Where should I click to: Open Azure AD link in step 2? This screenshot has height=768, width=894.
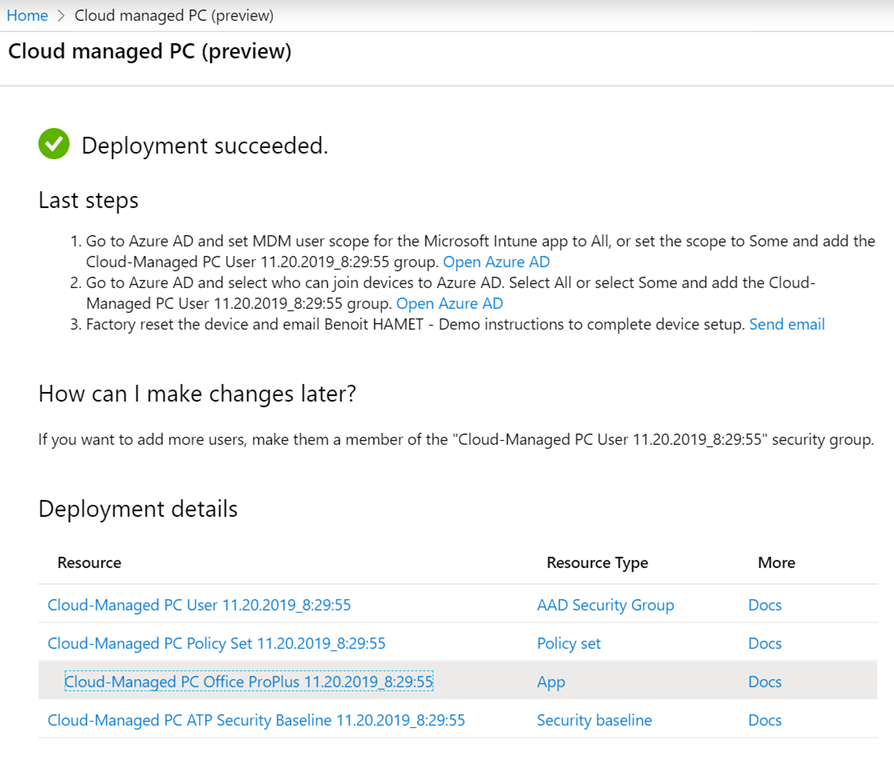[x=449, y=303]
